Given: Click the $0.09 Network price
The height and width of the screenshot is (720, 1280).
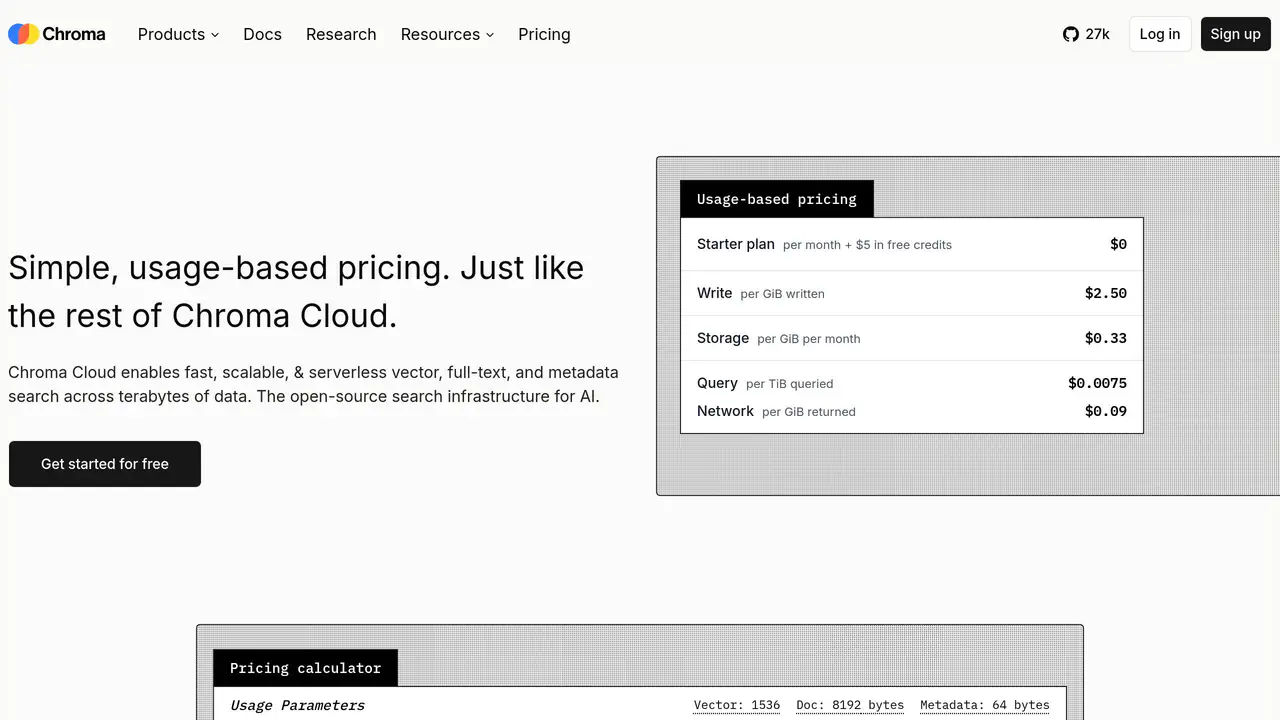Looking at the screenshot, I should pyautogui.click(x=1106, y=411).
